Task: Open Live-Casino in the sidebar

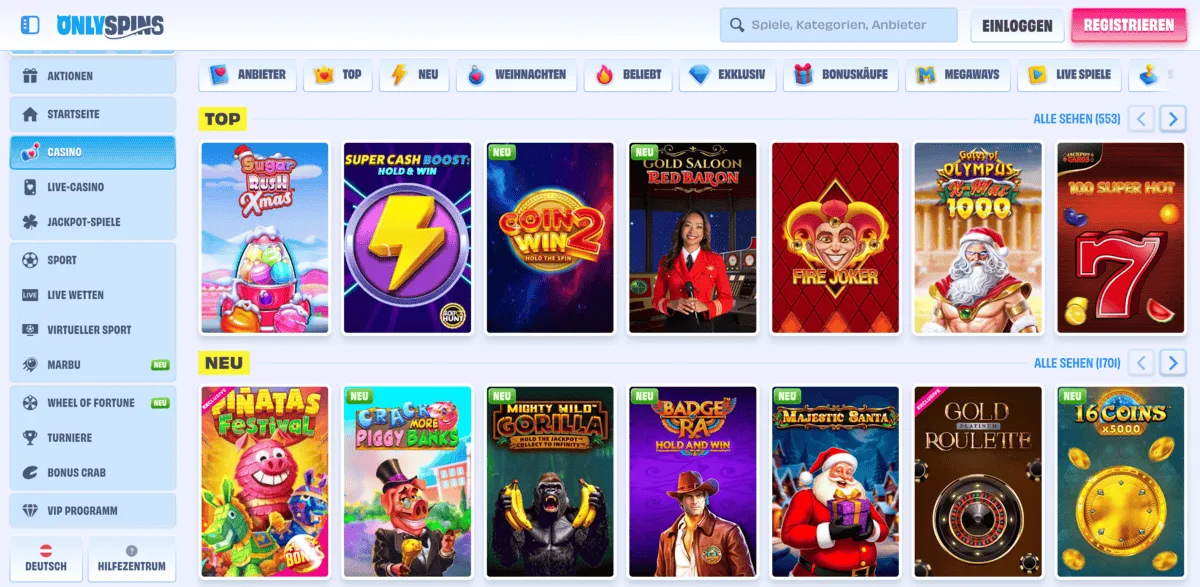Action: coord(92,187)
